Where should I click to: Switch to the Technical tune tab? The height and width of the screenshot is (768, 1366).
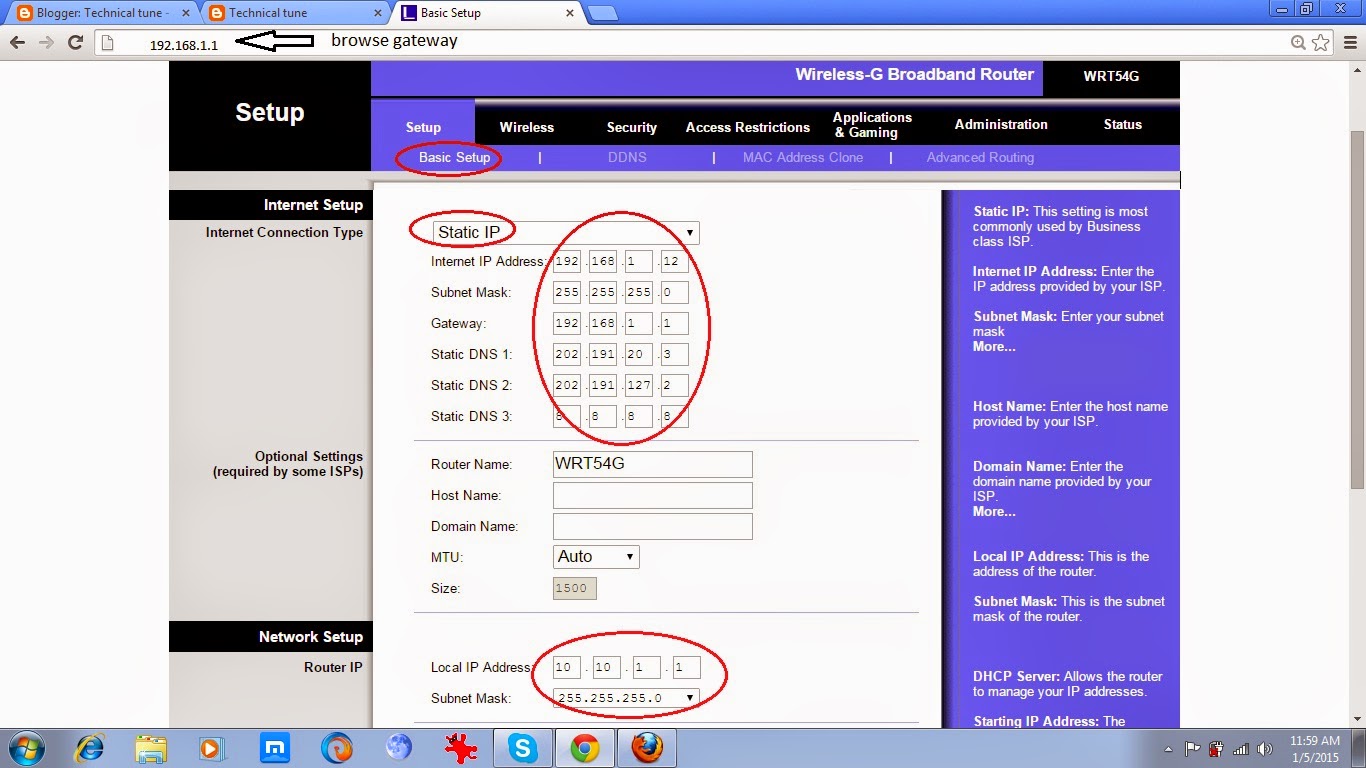(296, 13)
